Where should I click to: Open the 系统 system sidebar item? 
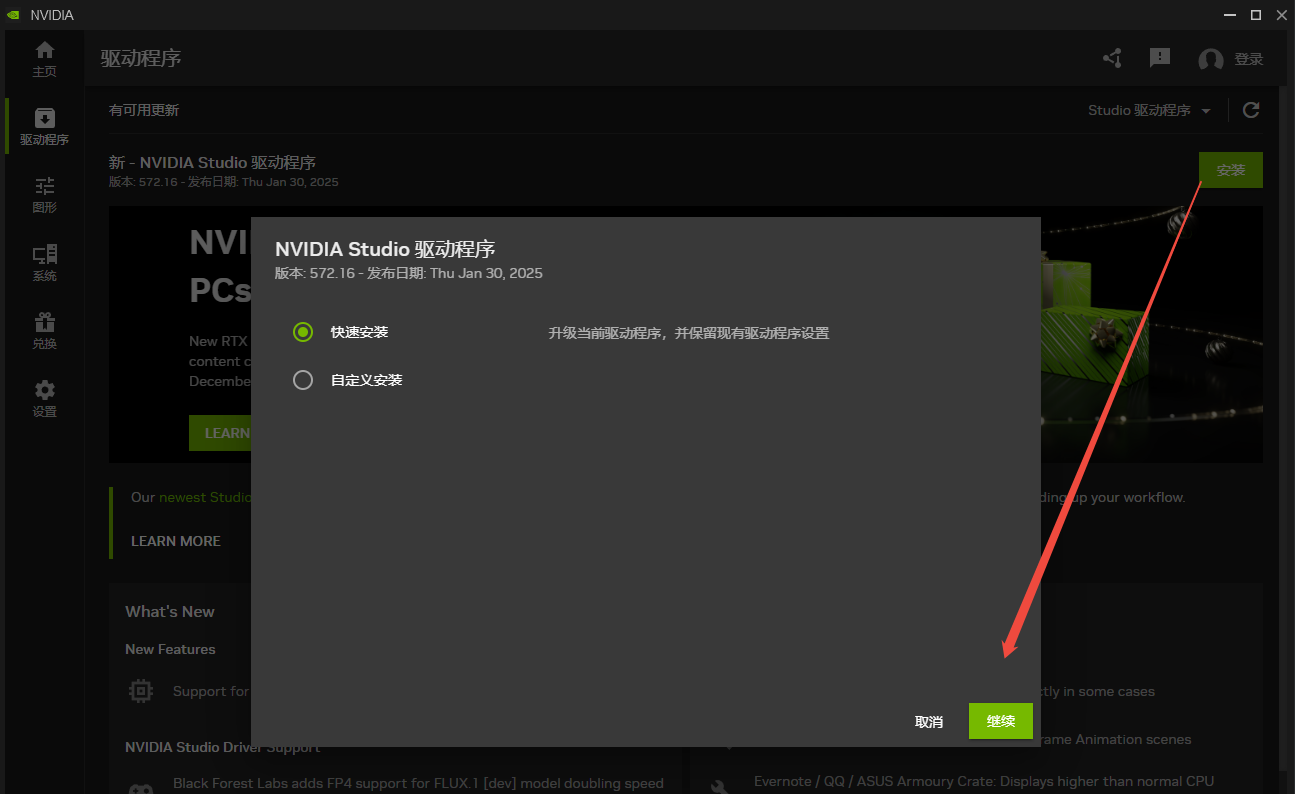pos(44,263)
